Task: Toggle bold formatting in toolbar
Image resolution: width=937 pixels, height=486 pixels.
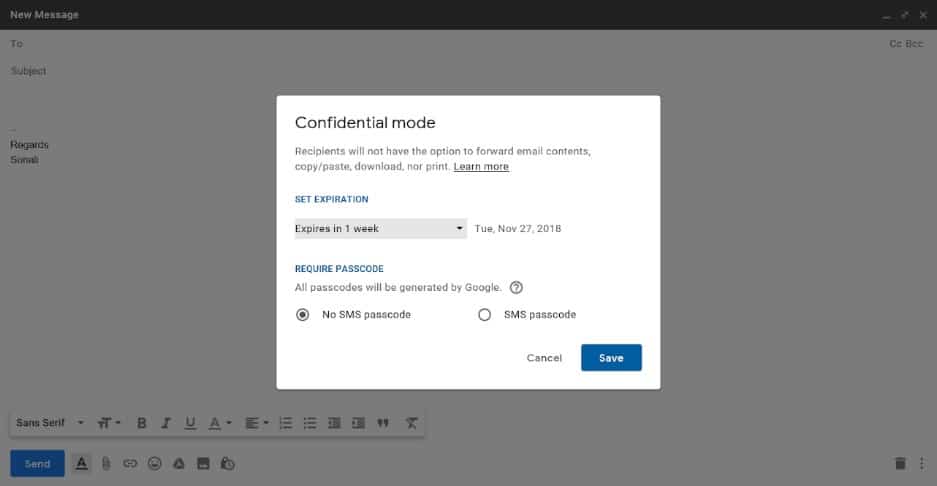Action: click(x=142, y=423)
